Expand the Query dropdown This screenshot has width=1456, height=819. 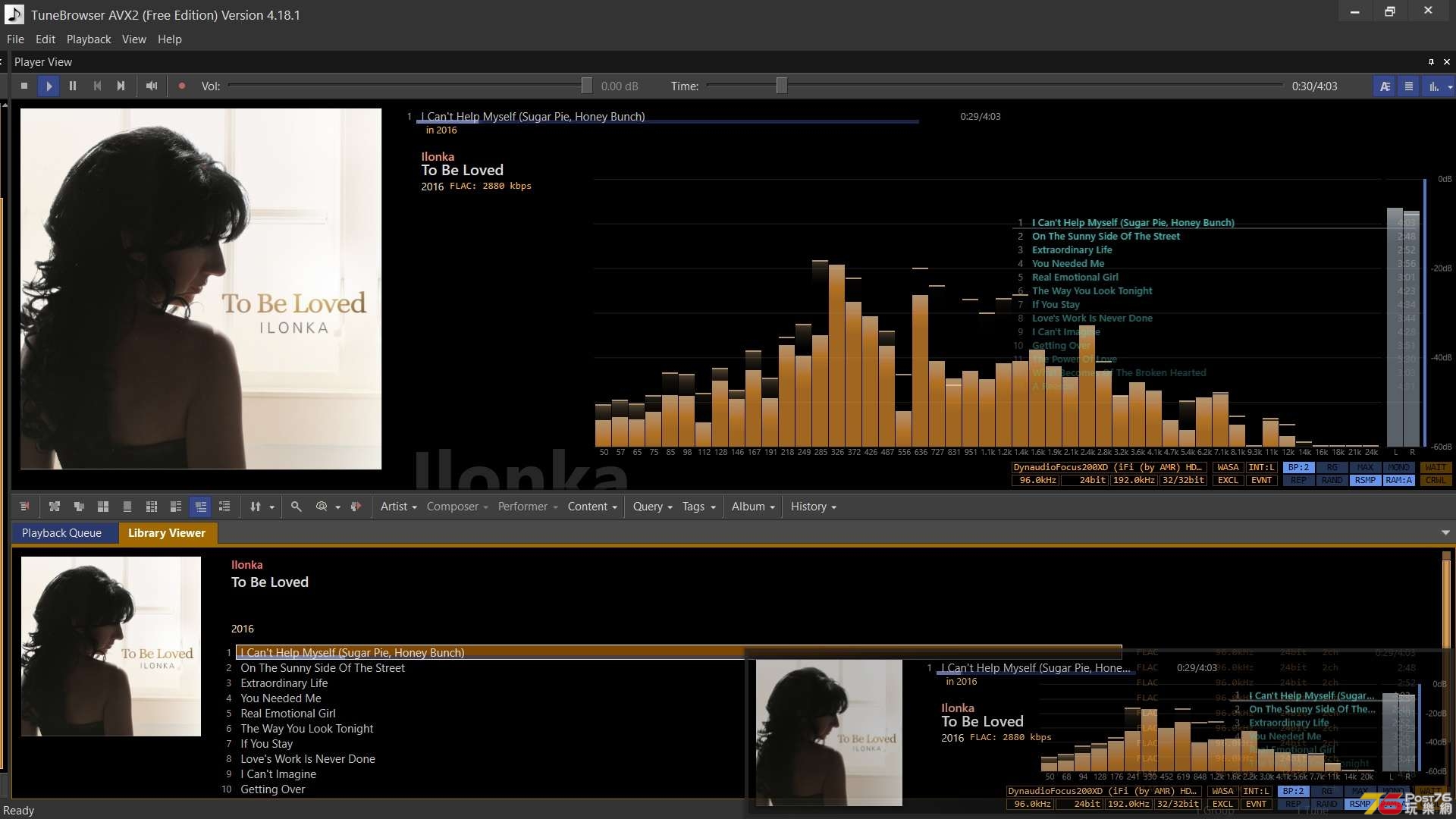click(x=653, y=507)
